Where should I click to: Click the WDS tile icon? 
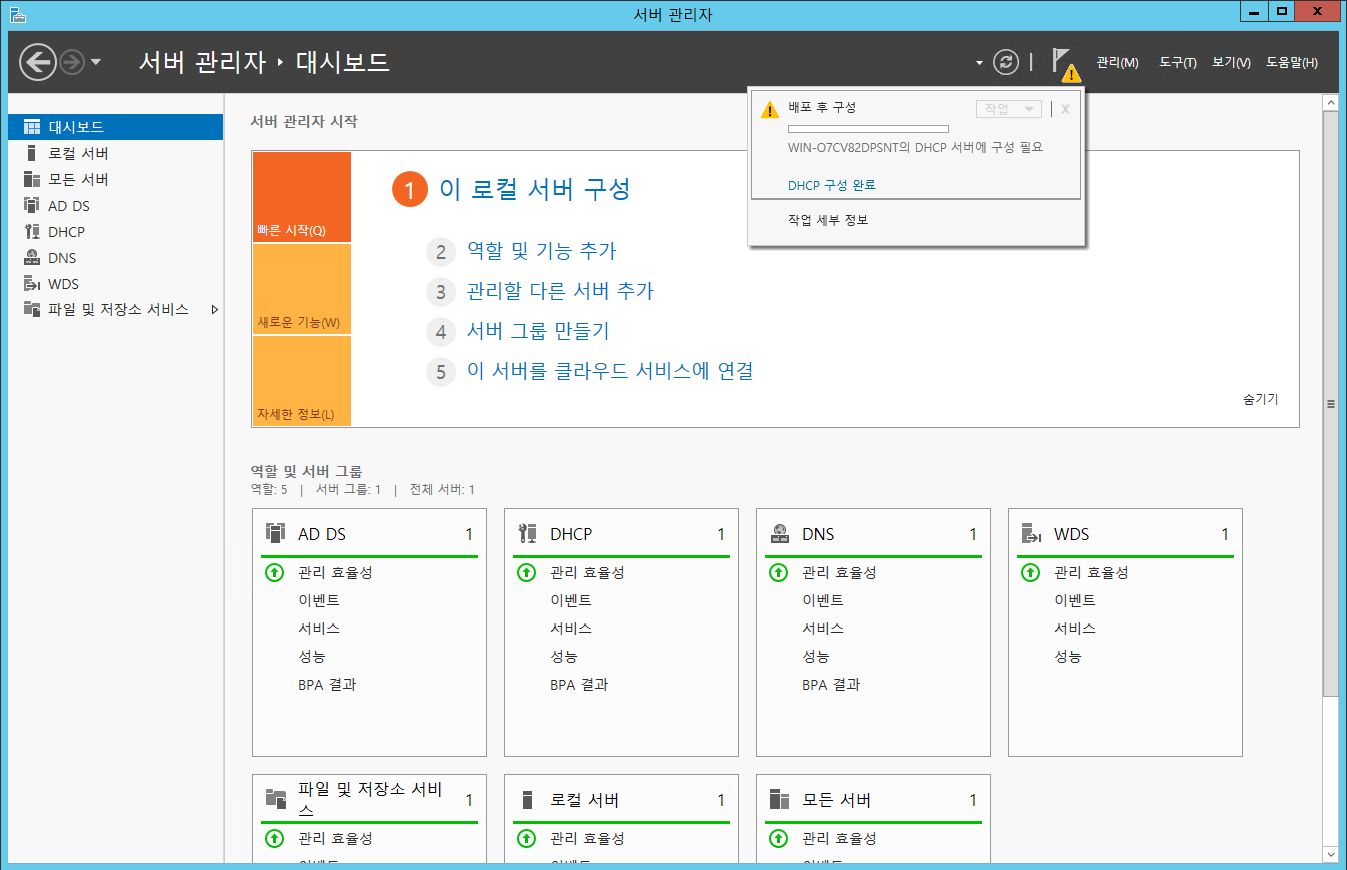(1031, 534)
